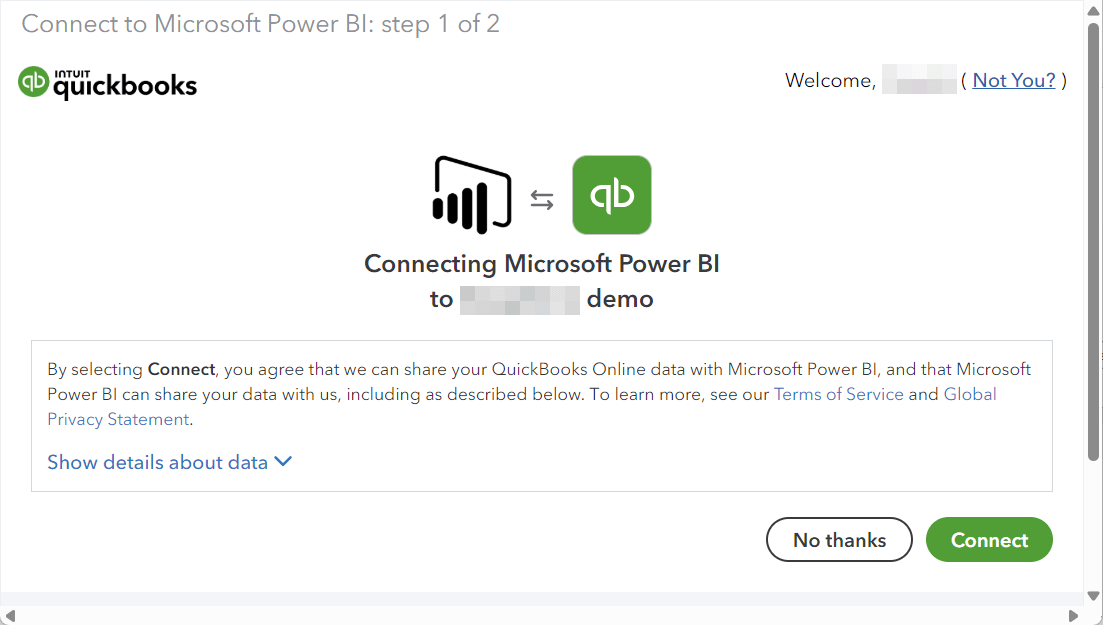Click the two-way sync arrows icon

(542, 200)
